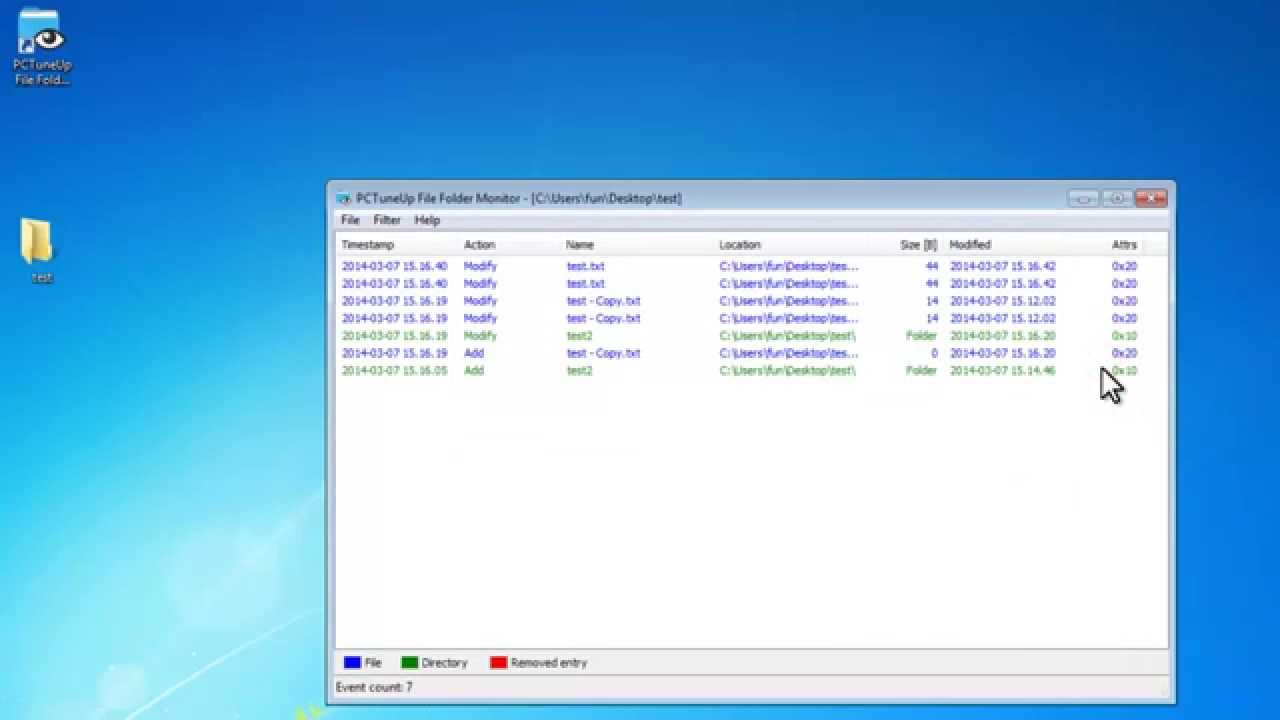Select the test2 name in the Add row
1280x720 pixels.
[x=580, y=371]
